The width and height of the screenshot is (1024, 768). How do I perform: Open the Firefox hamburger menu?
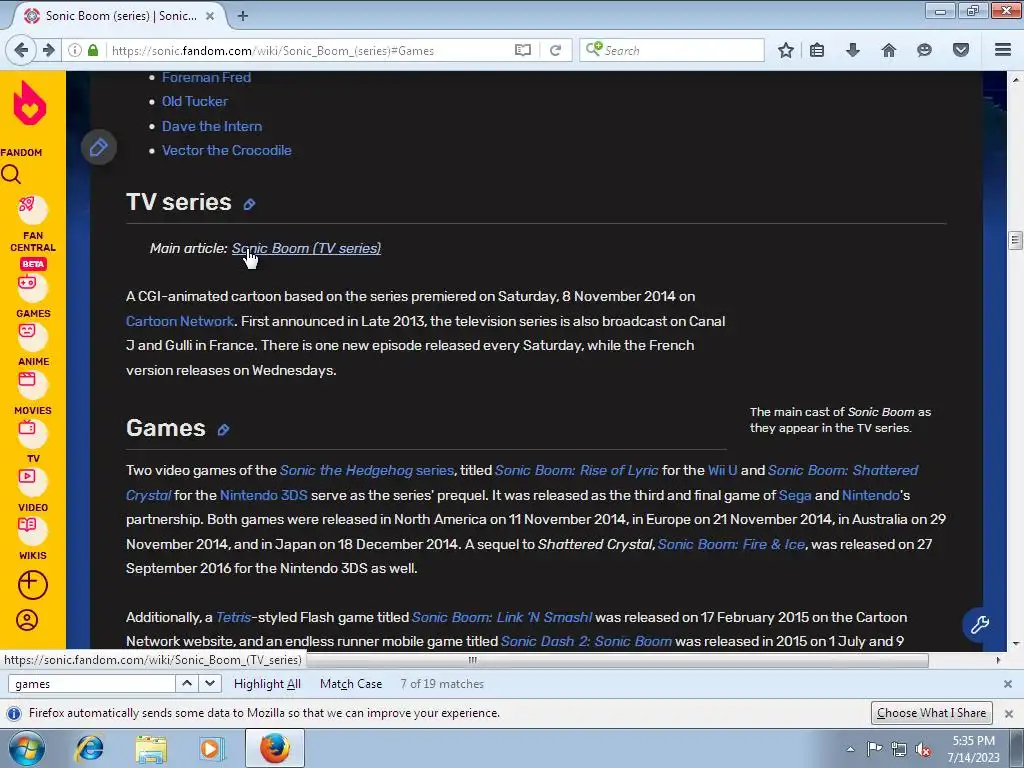coord(1003,50)
